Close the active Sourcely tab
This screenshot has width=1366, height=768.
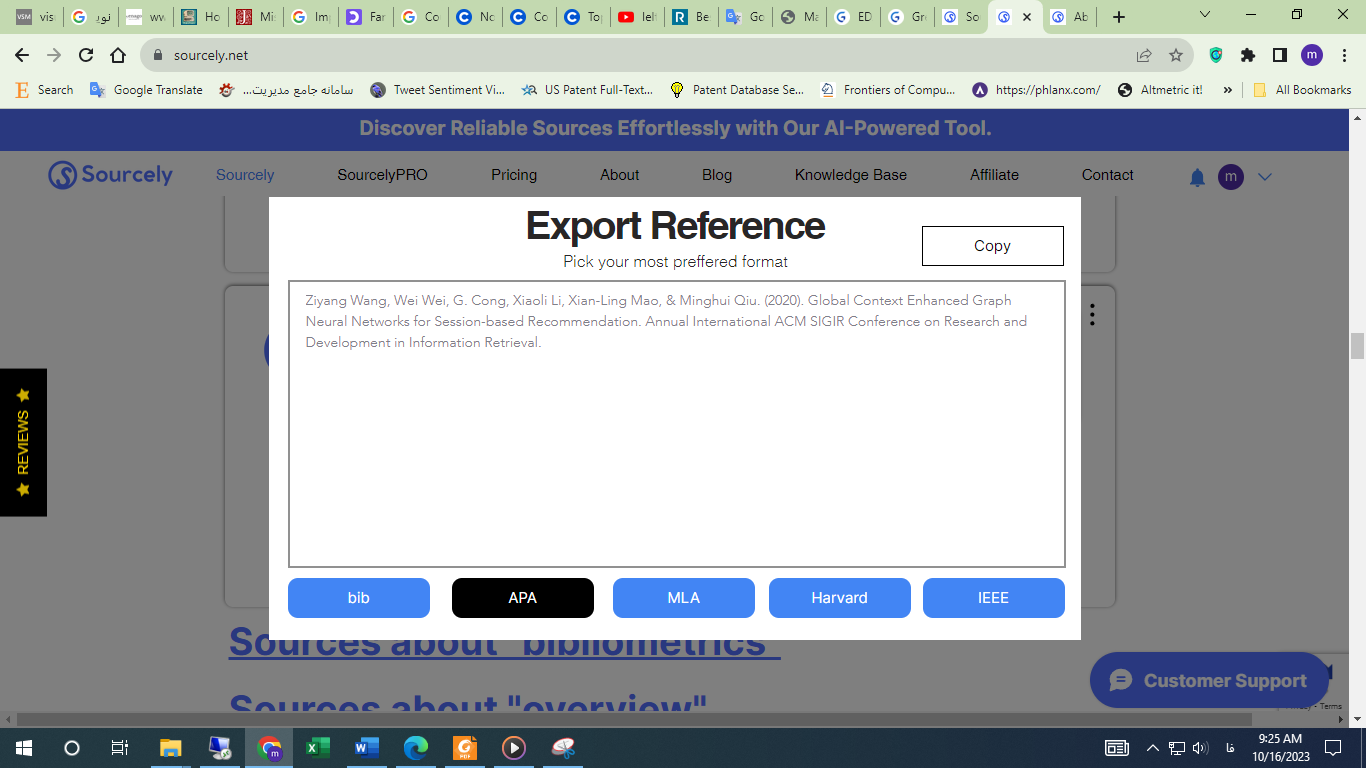(1026, 17)
